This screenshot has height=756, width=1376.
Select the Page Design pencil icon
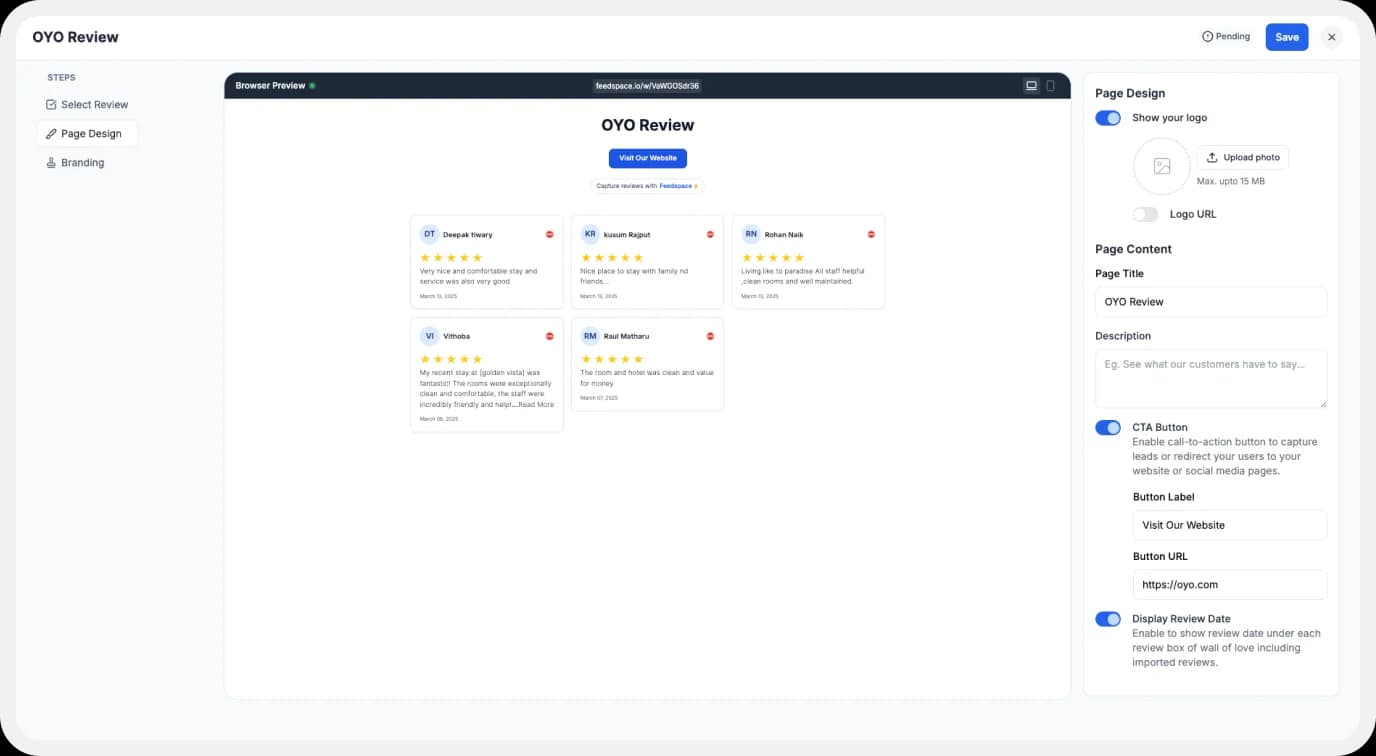pyautogui.click(x=52, y=133)
